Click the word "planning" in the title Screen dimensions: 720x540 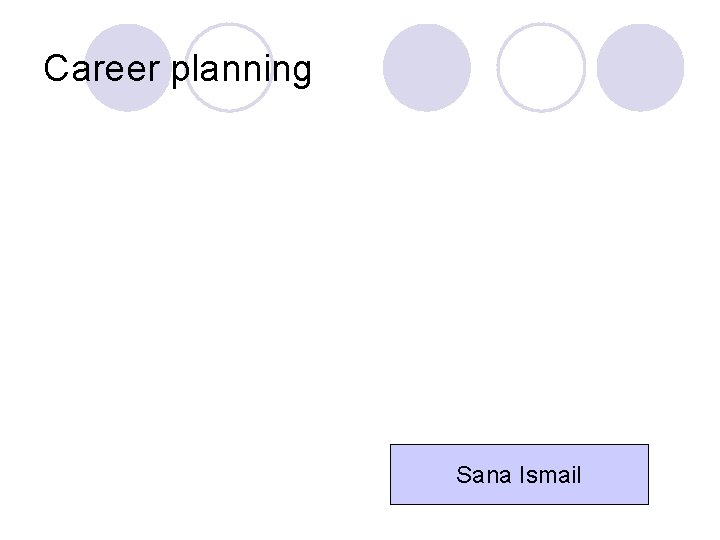[x=242, y=71]
